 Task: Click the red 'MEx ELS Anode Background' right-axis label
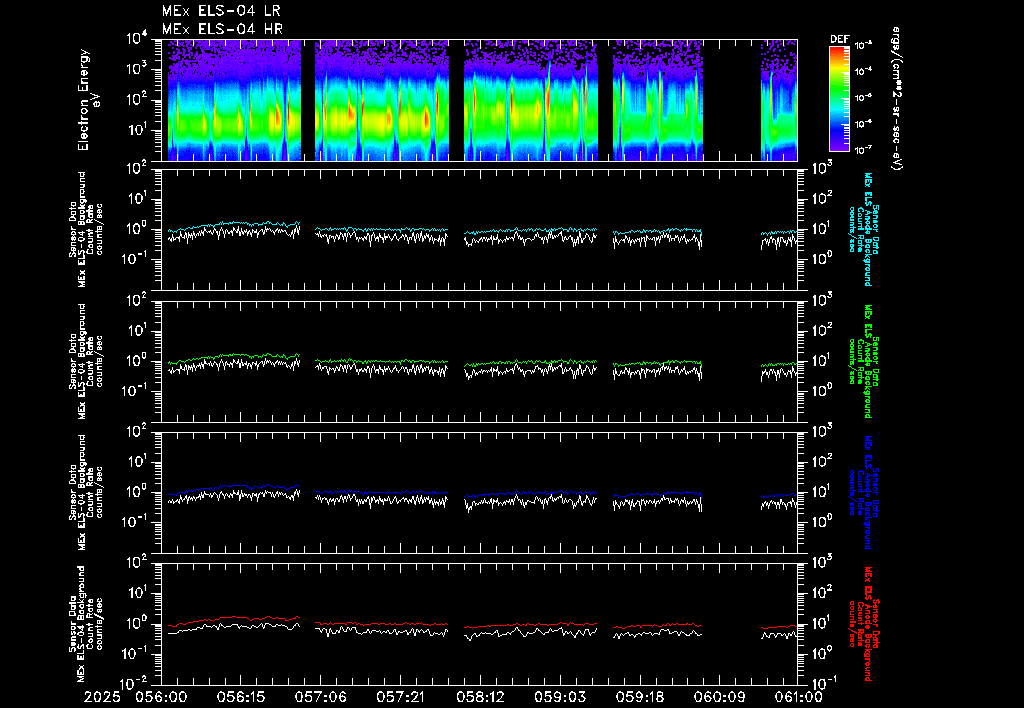868,624
